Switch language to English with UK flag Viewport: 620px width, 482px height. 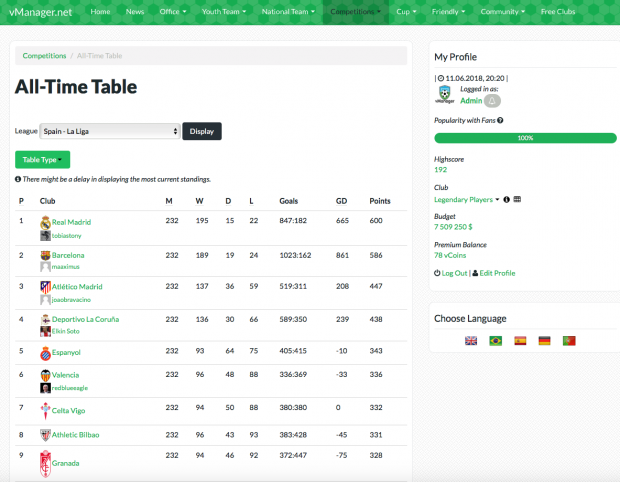[x=471, y=340]
